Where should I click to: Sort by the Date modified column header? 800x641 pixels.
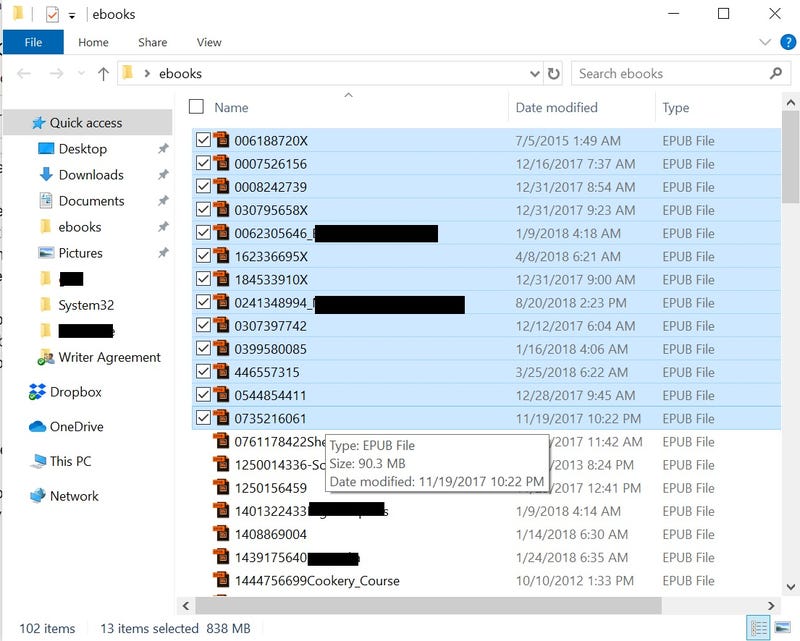coord(556,107)
